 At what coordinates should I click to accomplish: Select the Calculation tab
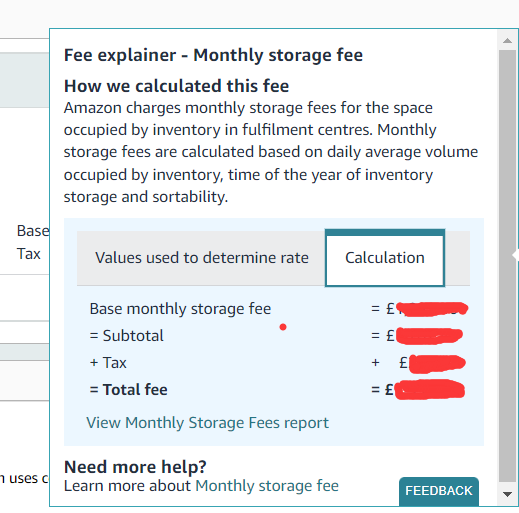click(385, 258)
